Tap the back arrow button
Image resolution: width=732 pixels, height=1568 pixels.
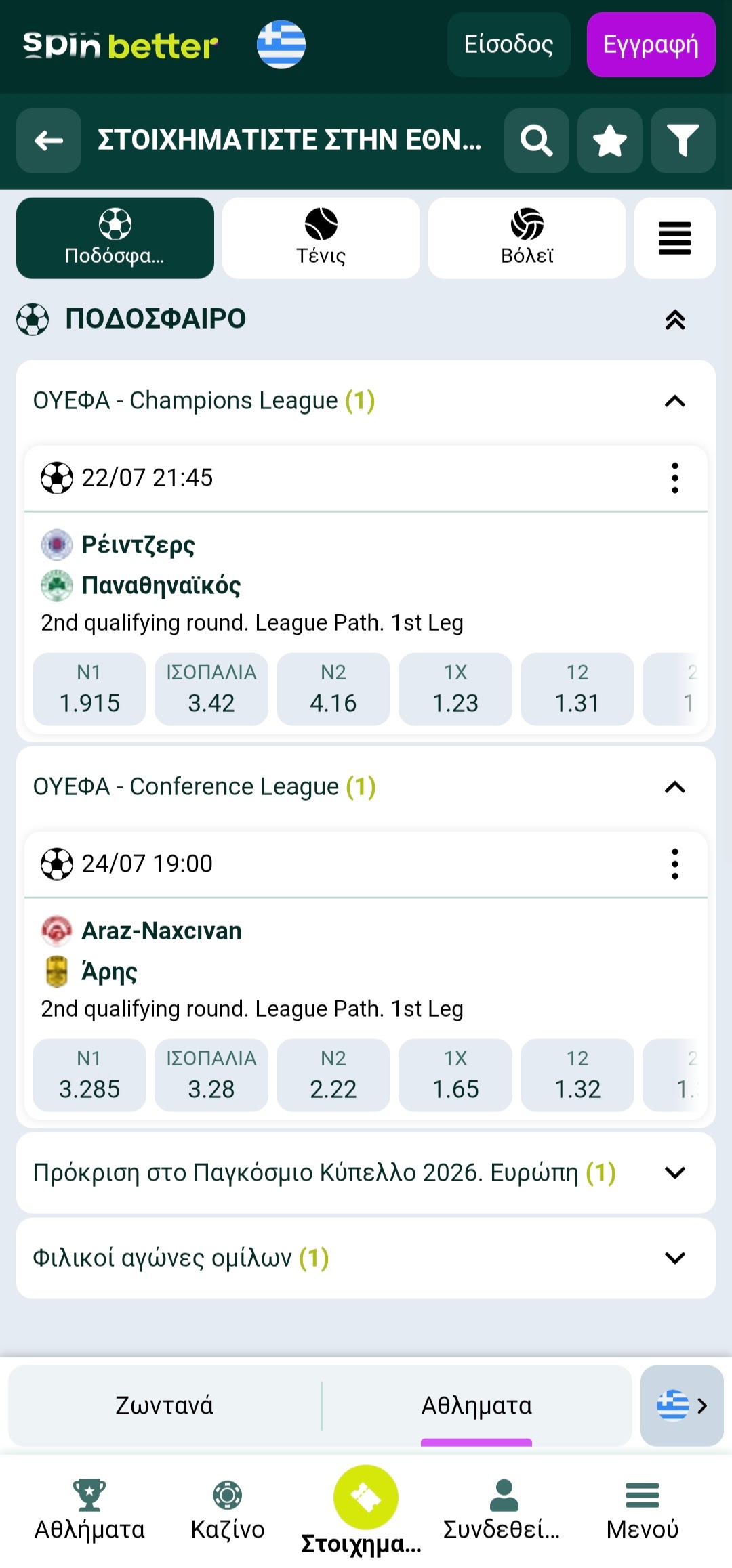49,141
